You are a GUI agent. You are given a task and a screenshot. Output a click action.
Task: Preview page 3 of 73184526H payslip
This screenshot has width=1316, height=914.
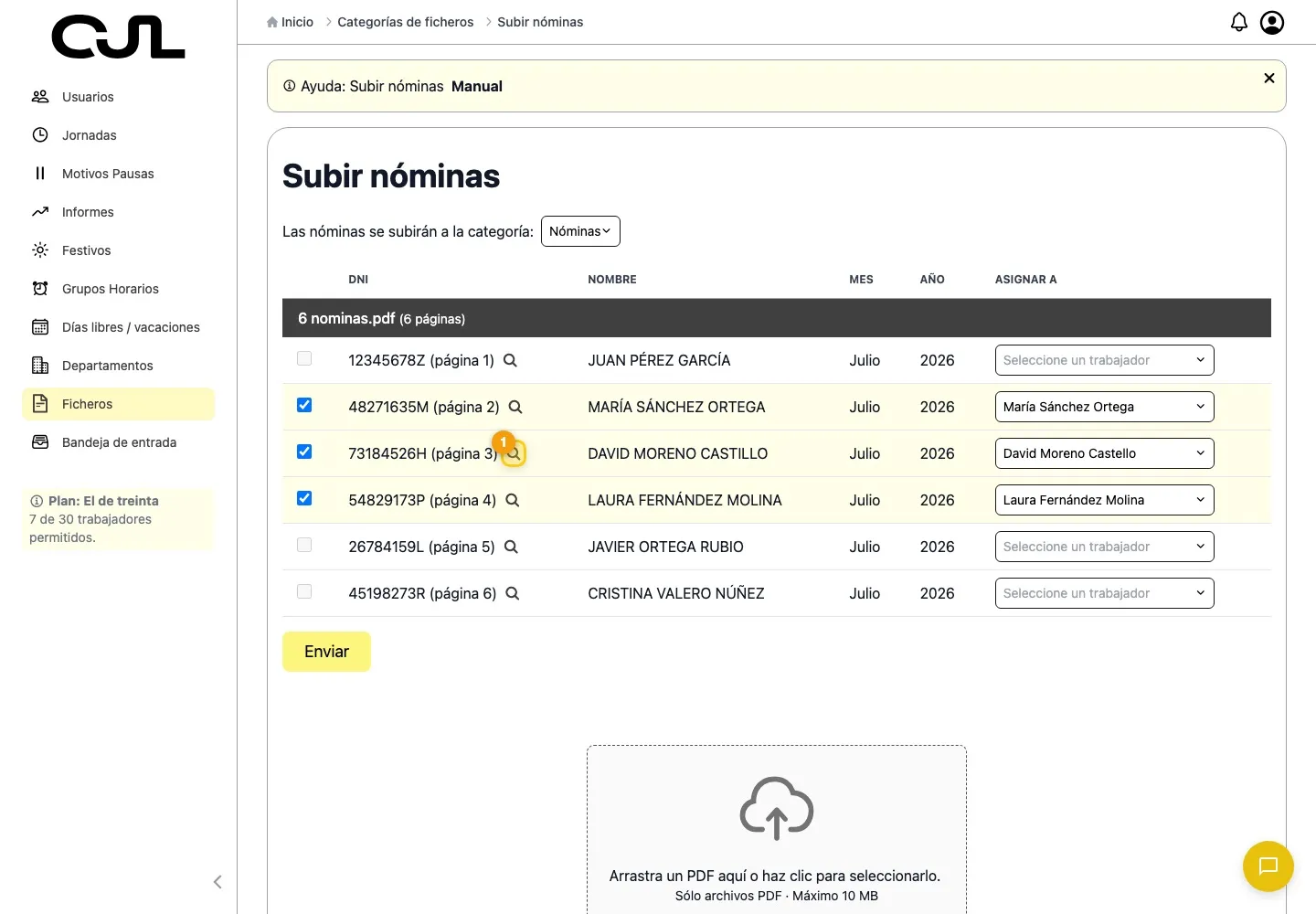pyautogui.click(x=514, y=453)
